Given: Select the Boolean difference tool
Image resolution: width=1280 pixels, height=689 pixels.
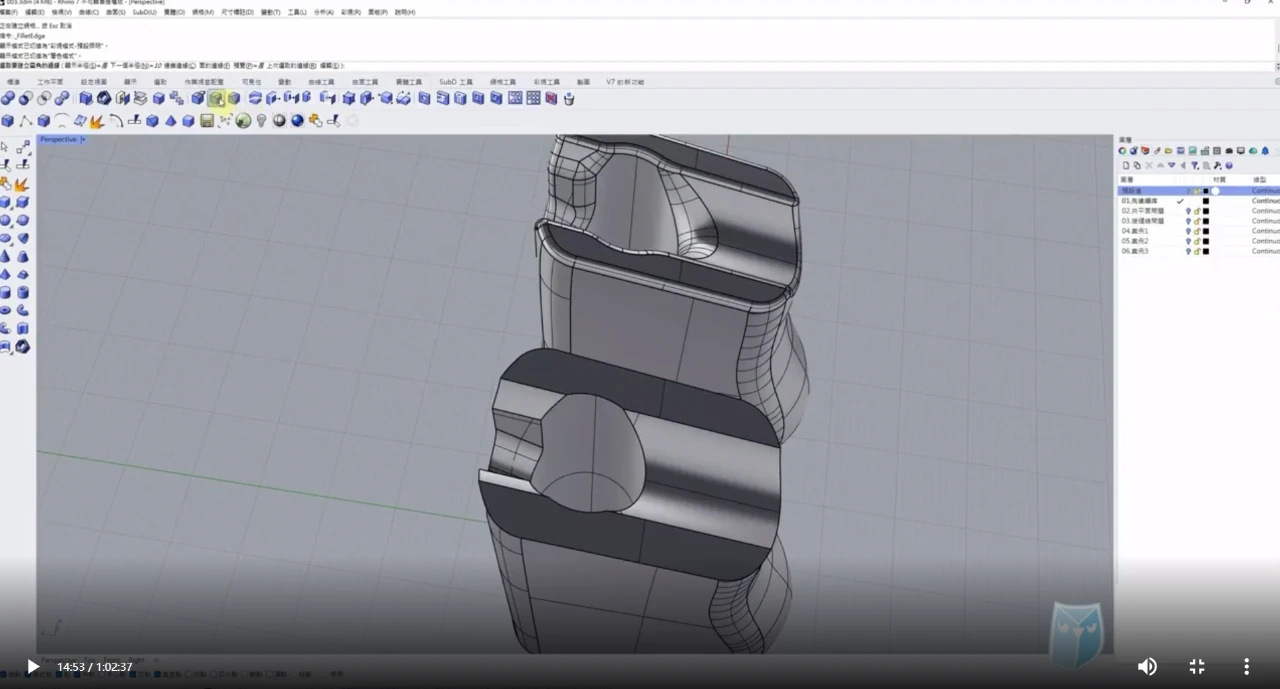Looking at the screenshot, I should click(x=26, y=98).
